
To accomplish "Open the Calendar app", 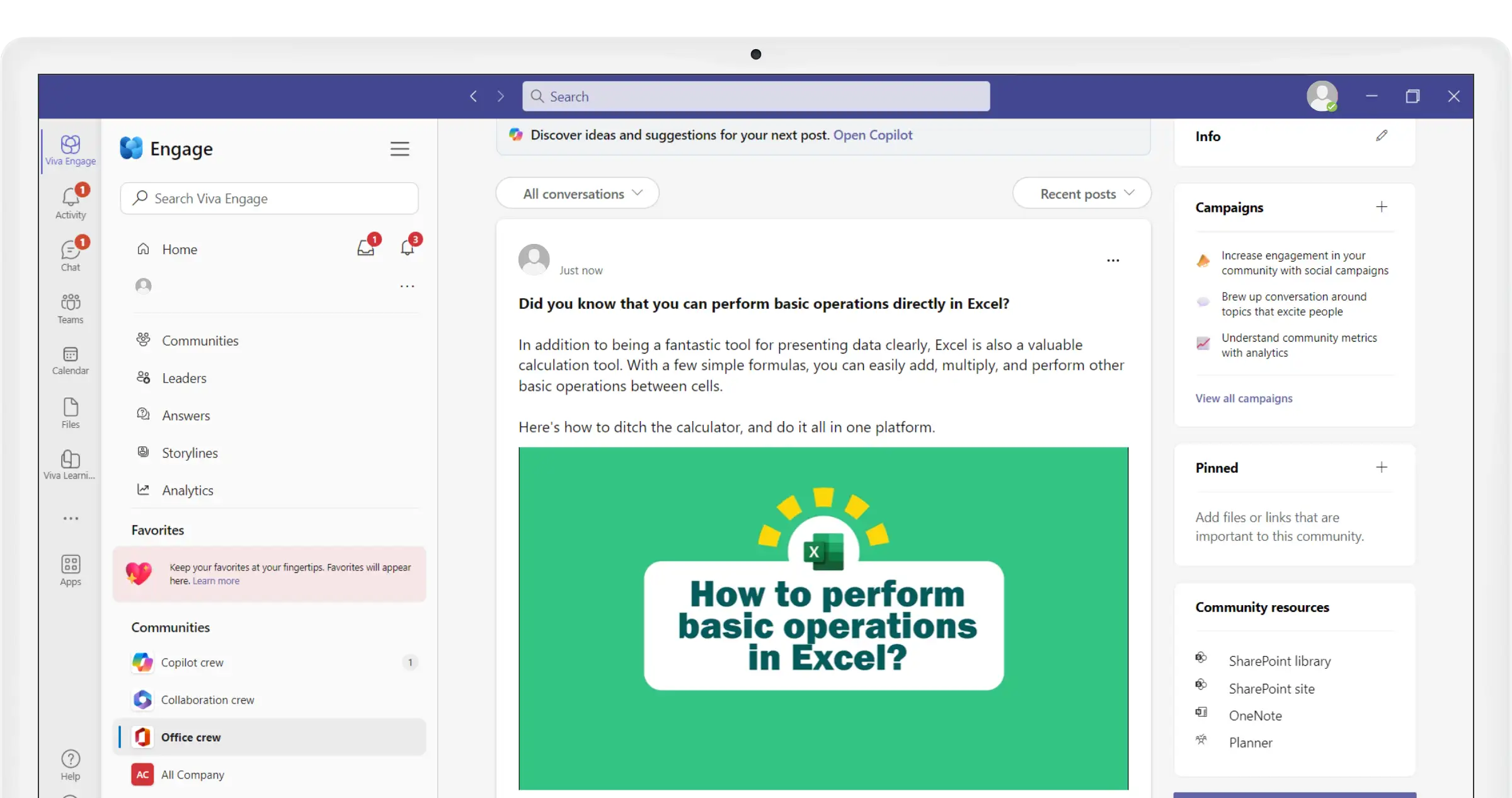I will point(71,360).
